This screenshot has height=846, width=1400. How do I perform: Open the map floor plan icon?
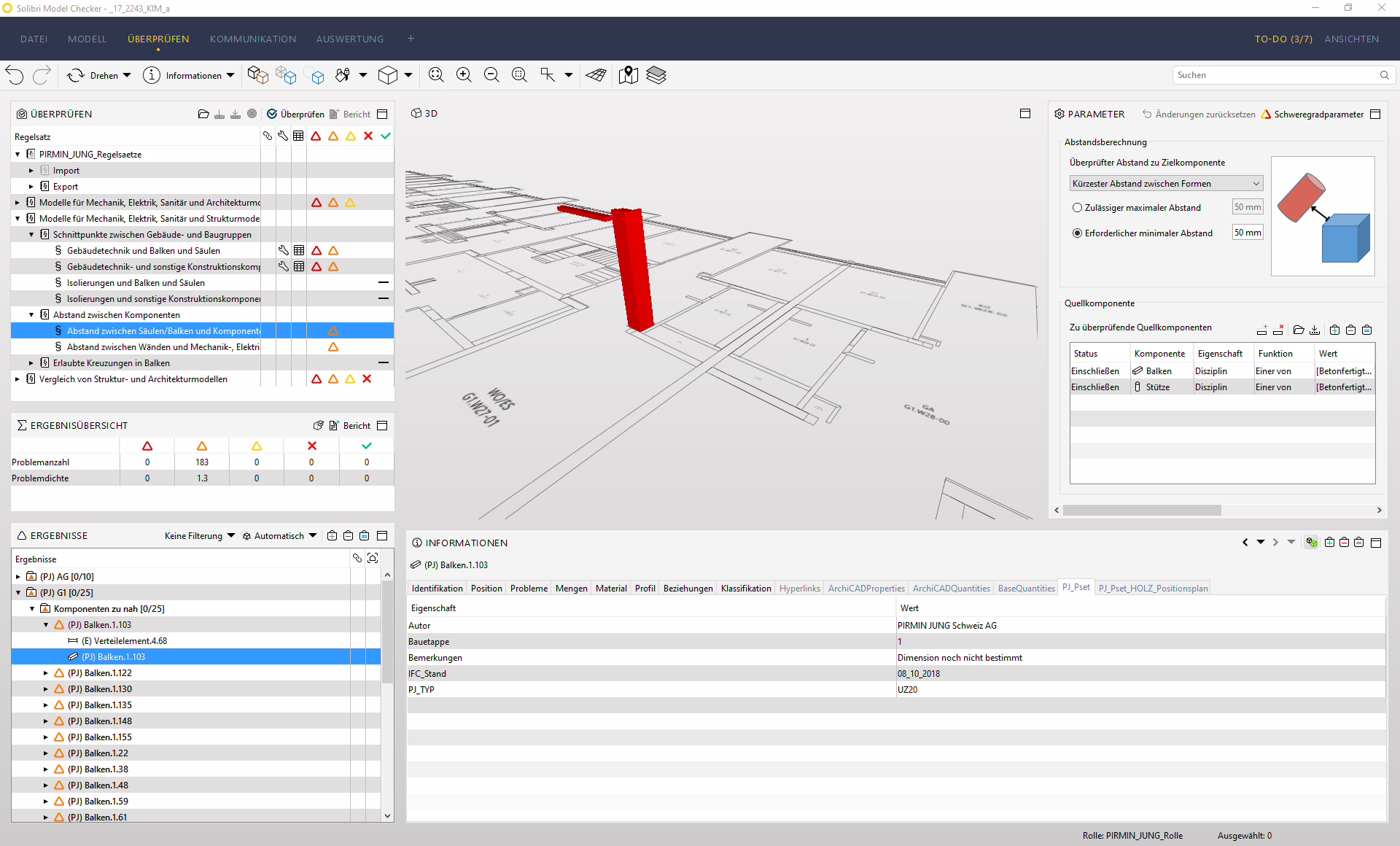pos(629,75)
